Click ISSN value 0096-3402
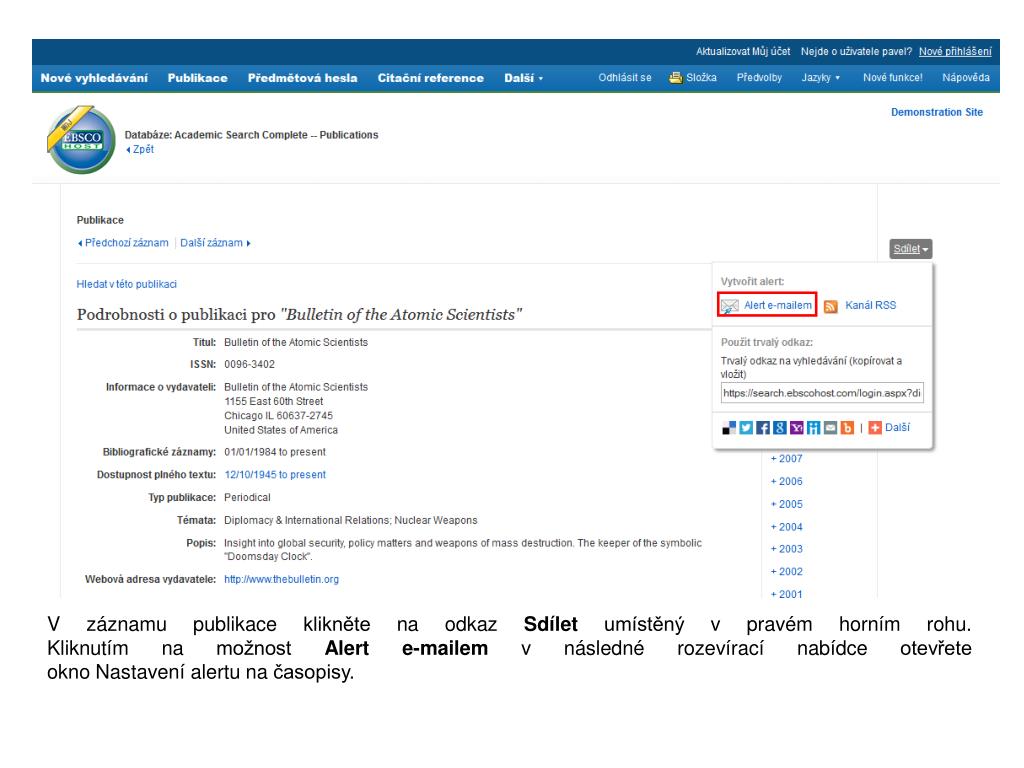 (249, 364)
